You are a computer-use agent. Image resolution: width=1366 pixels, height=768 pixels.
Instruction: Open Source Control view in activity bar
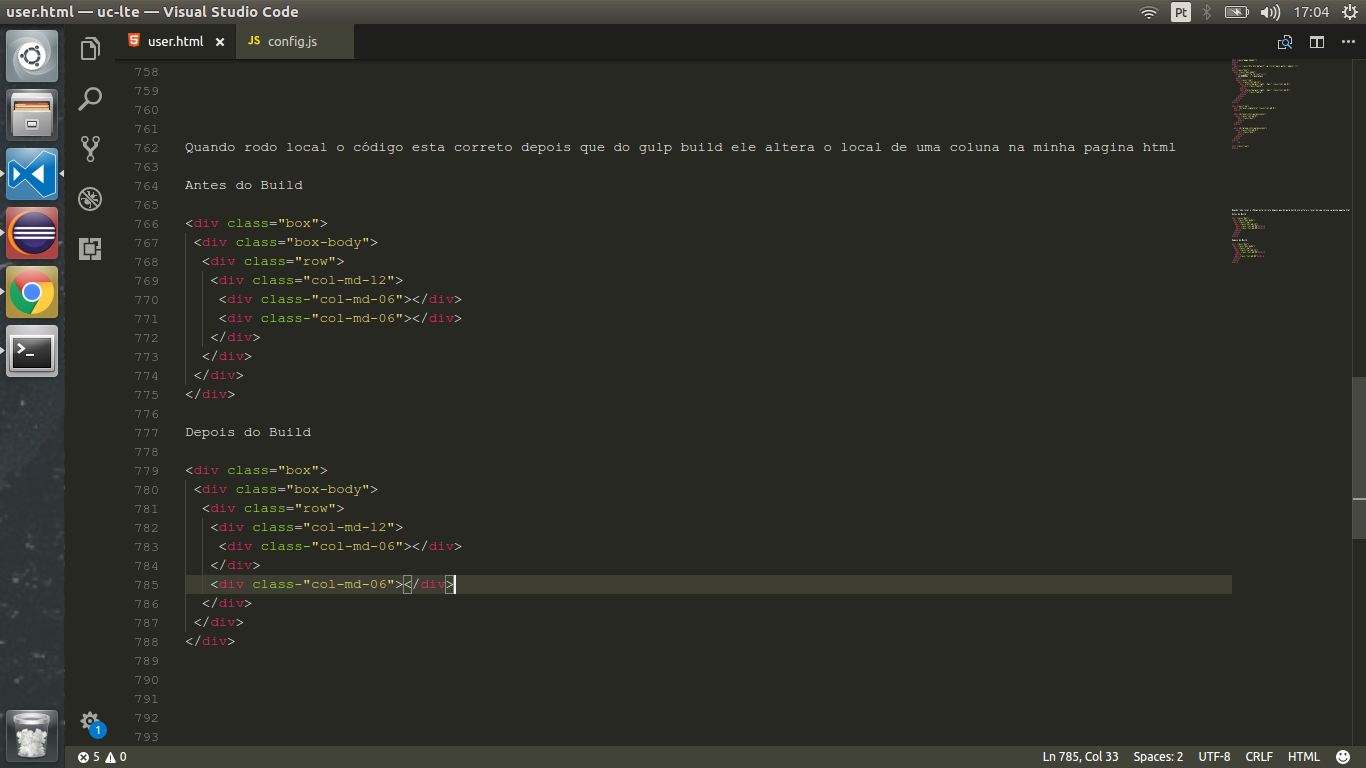pyautogui.click(x=90, y=148)
